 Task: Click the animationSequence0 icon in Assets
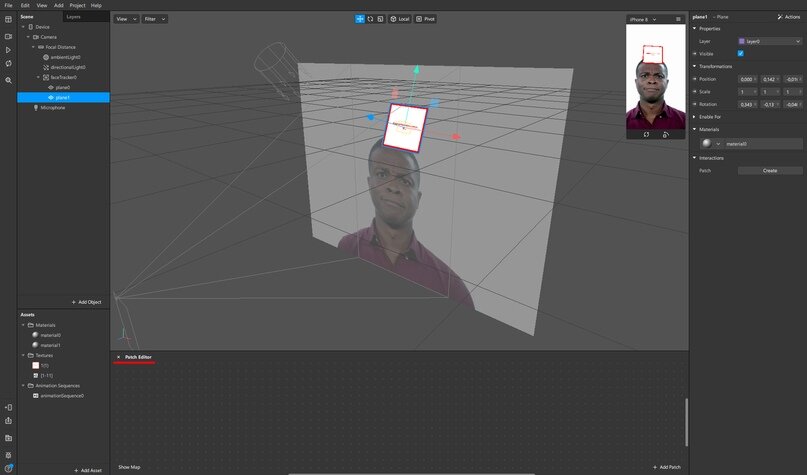click(x=36, y=396)
